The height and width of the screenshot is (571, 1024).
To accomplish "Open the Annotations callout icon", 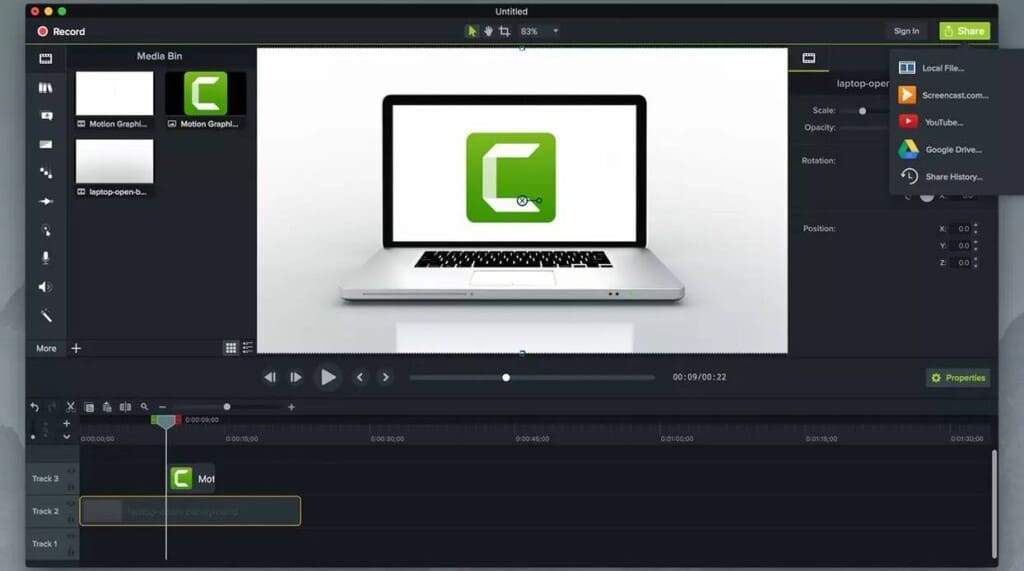I will tap(46, 116).
